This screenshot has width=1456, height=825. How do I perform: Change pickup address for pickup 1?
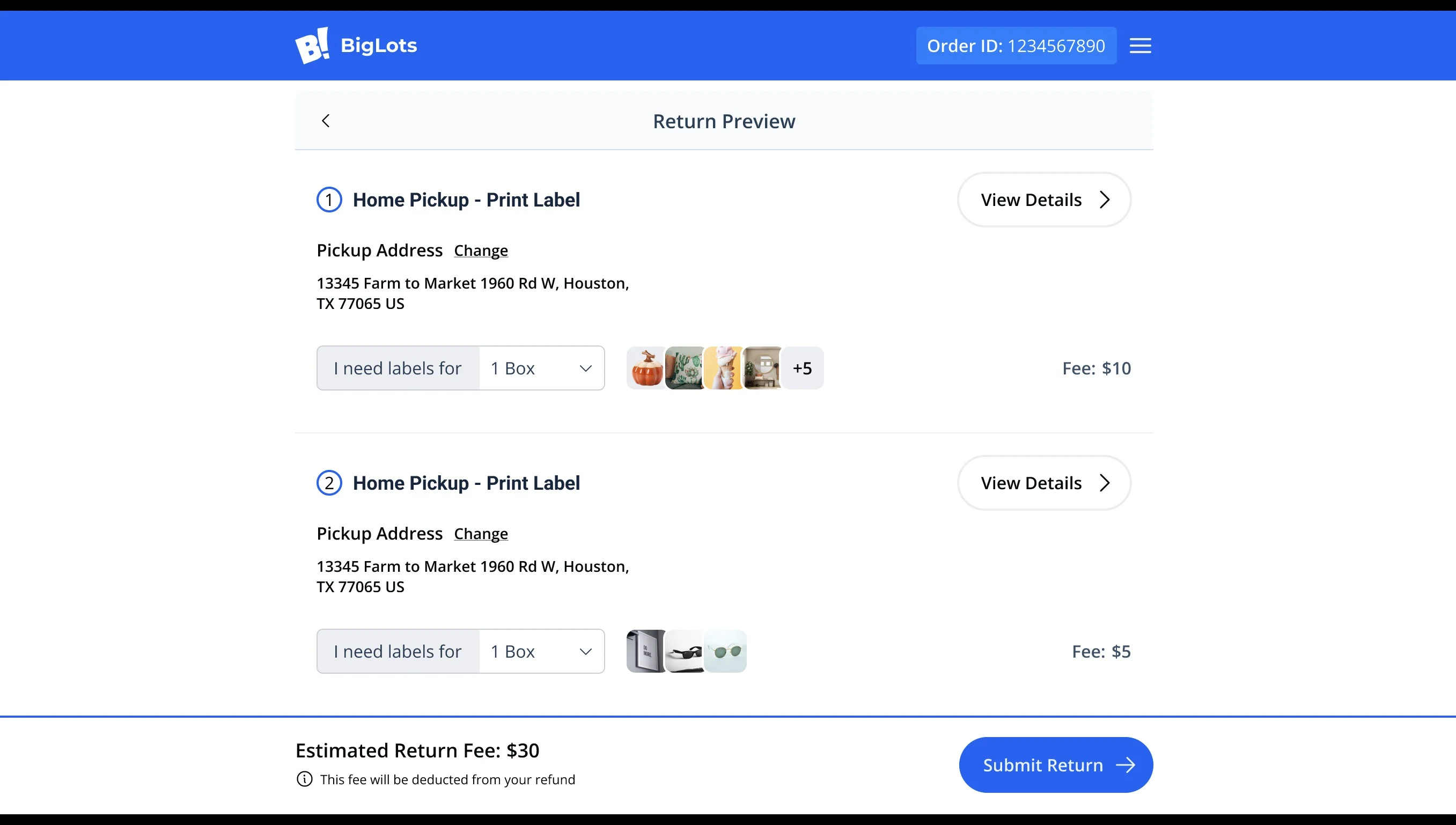pyautogui.click(x=481, y=251)
